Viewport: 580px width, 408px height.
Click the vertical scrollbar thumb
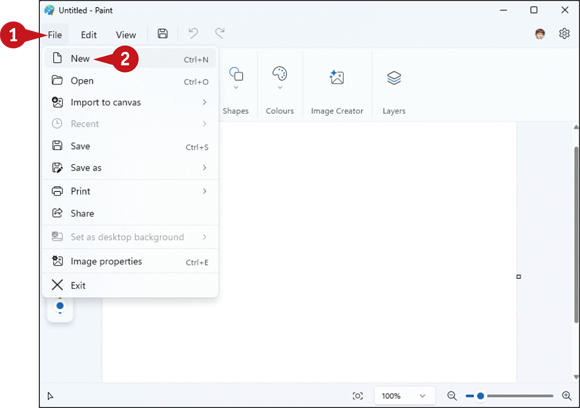pyautogui.click(x=576, y=234)
